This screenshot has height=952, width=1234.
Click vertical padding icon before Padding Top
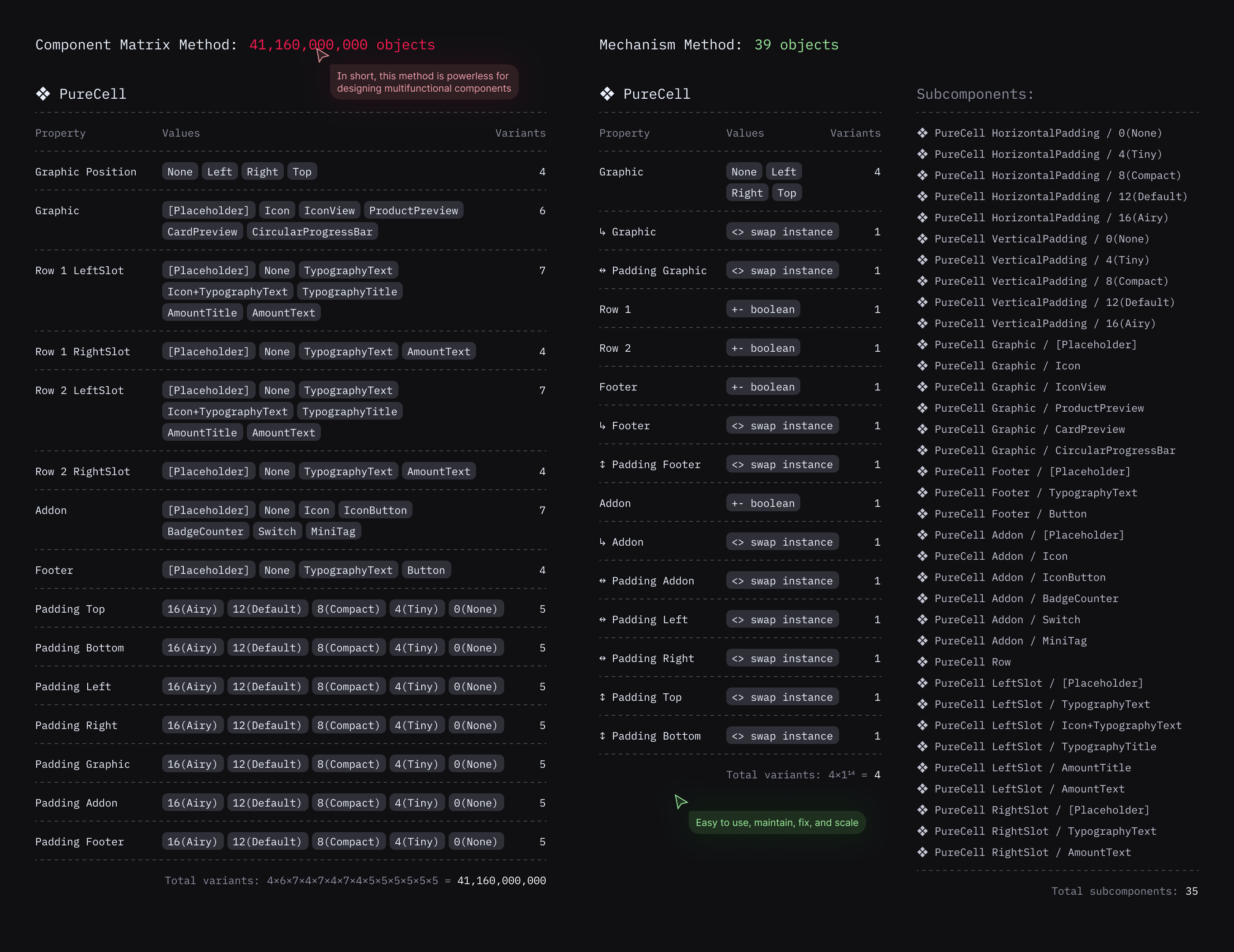tap(602, 697)
